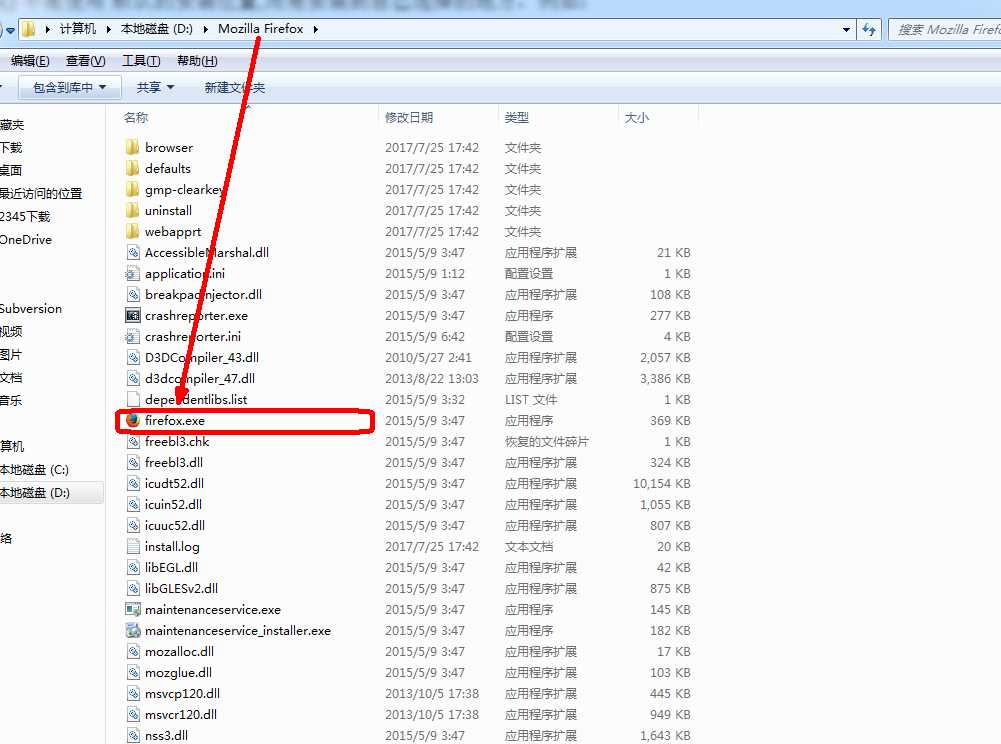Image resolution: width=1001 pixels, height=744 pixels.
Task: Sort by the 类型 column header
Action: tap(516, 118)
